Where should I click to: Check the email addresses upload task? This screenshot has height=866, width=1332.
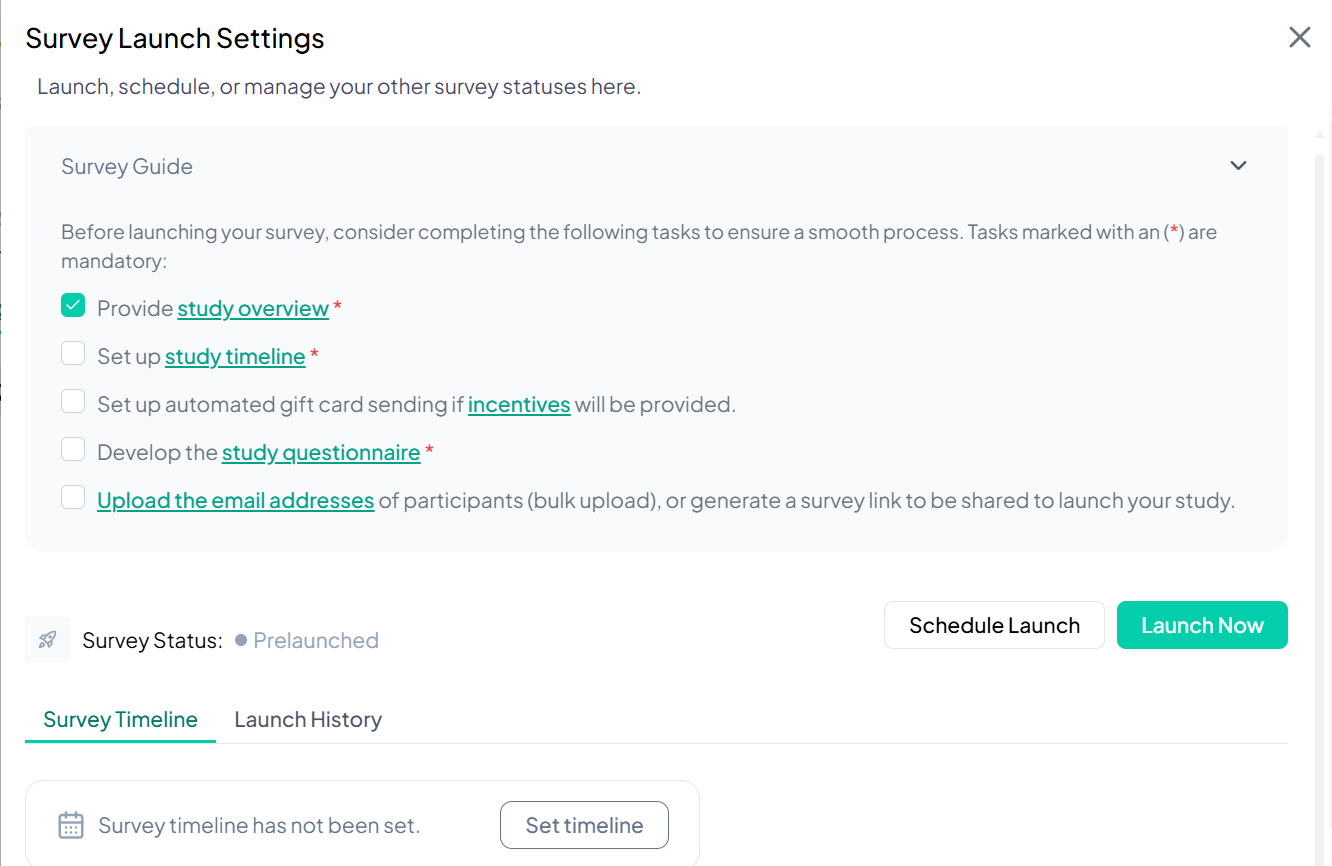[x=73, y=497]
